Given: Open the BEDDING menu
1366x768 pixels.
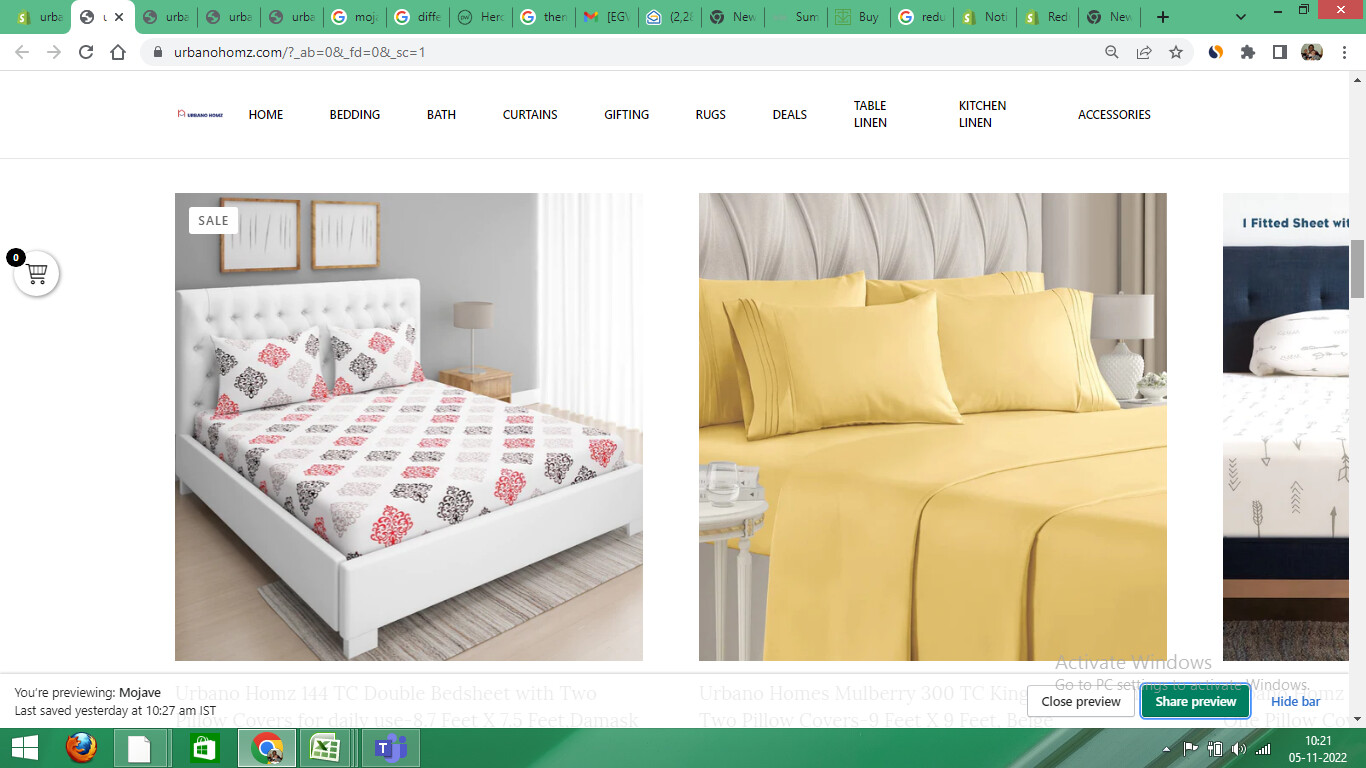Looking at the screenshot, I should [355, 115].
